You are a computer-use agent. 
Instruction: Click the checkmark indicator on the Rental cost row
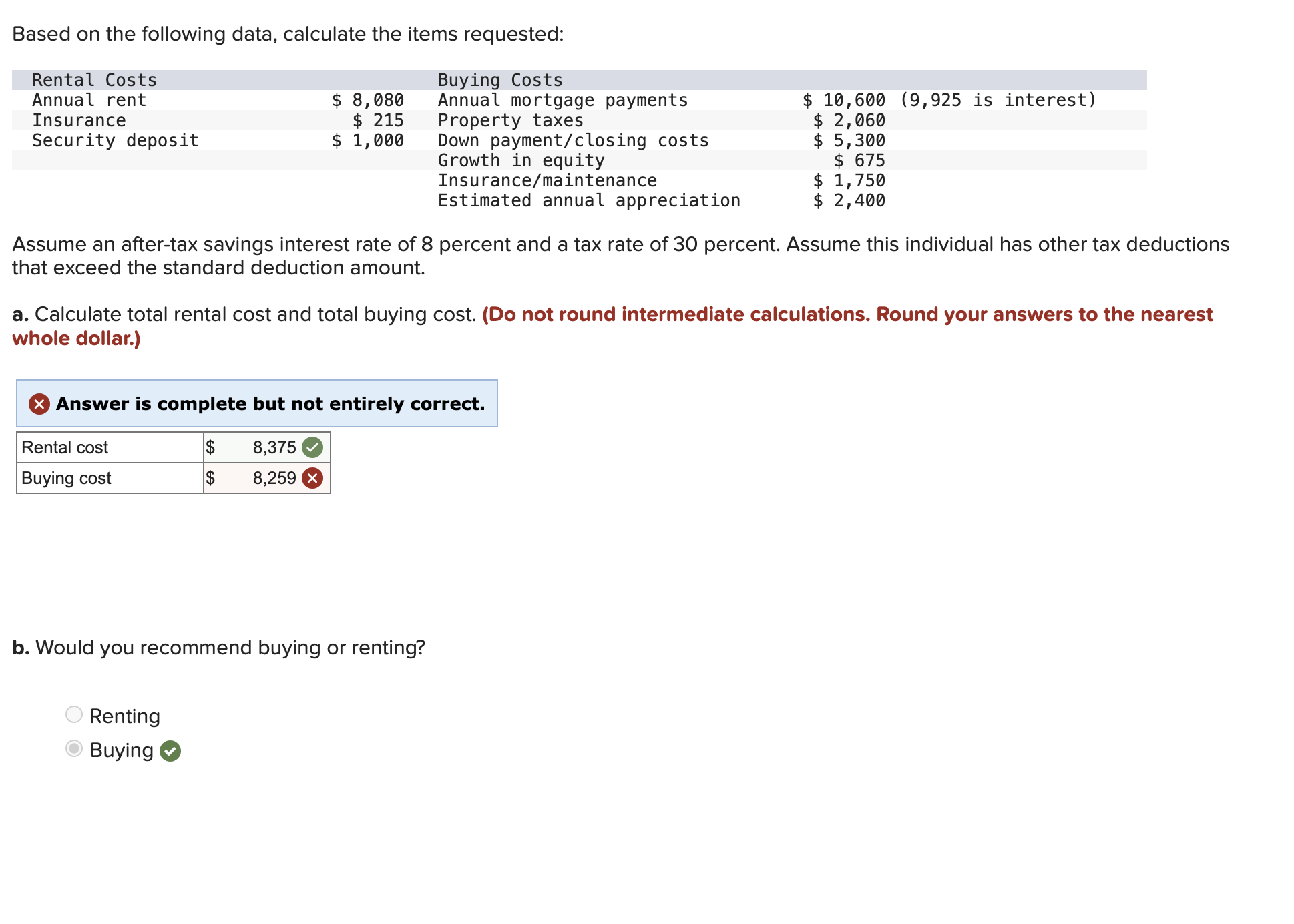[x=312, y=447]
